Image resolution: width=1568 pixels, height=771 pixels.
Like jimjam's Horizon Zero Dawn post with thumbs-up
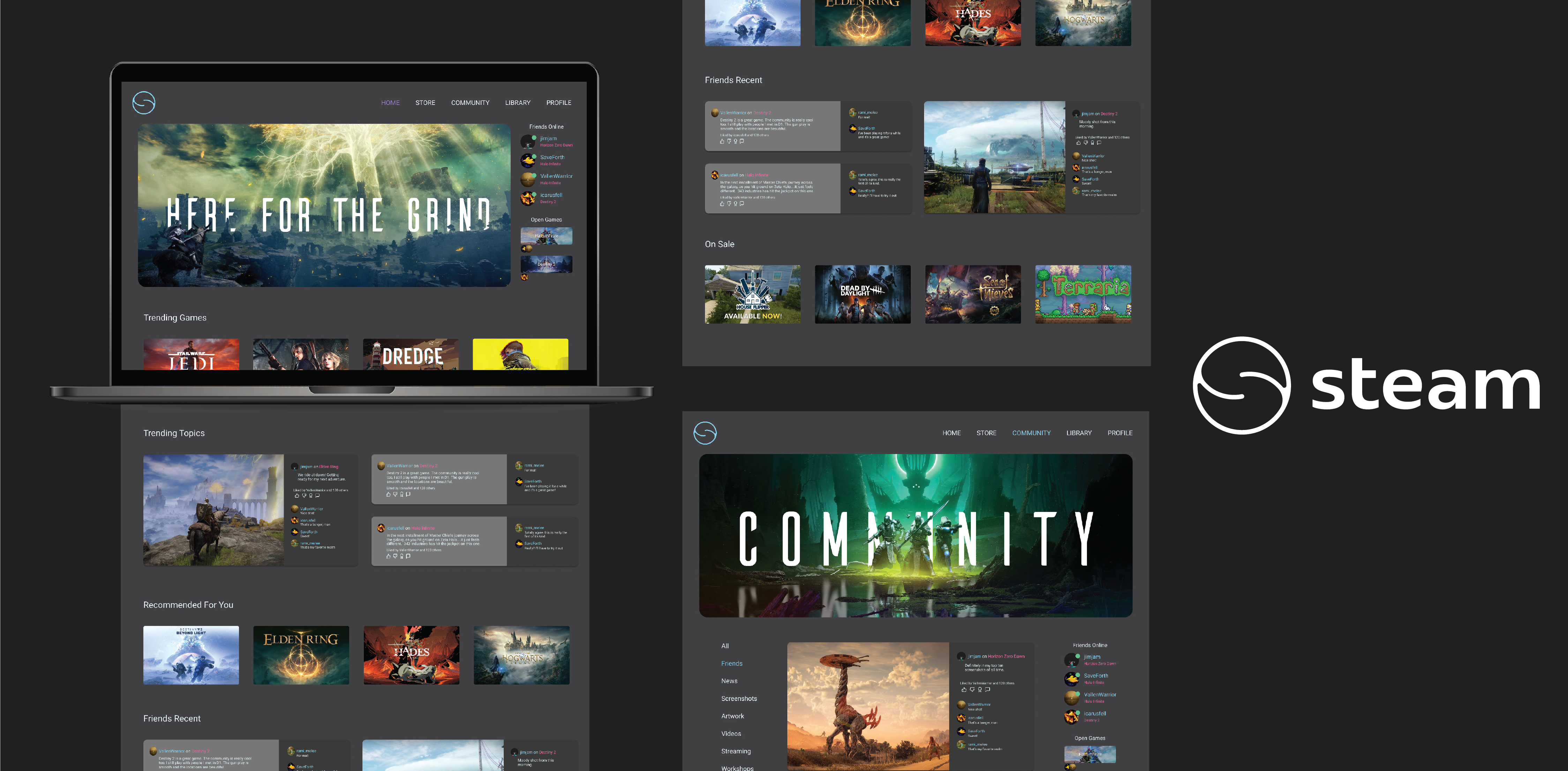click(x=963, y=689)
